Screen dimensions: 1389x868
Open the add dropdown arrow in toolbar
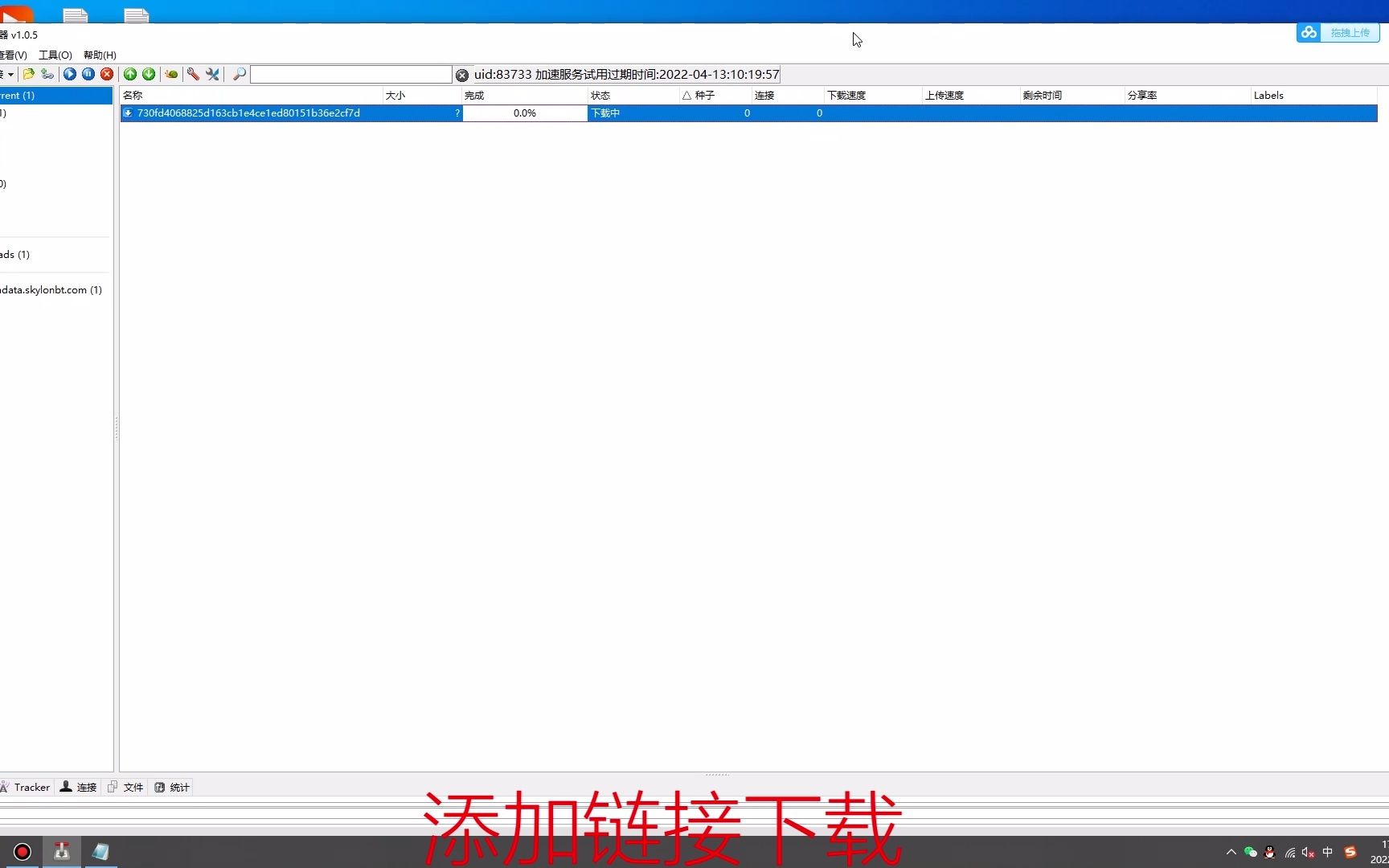coord(10,75)
